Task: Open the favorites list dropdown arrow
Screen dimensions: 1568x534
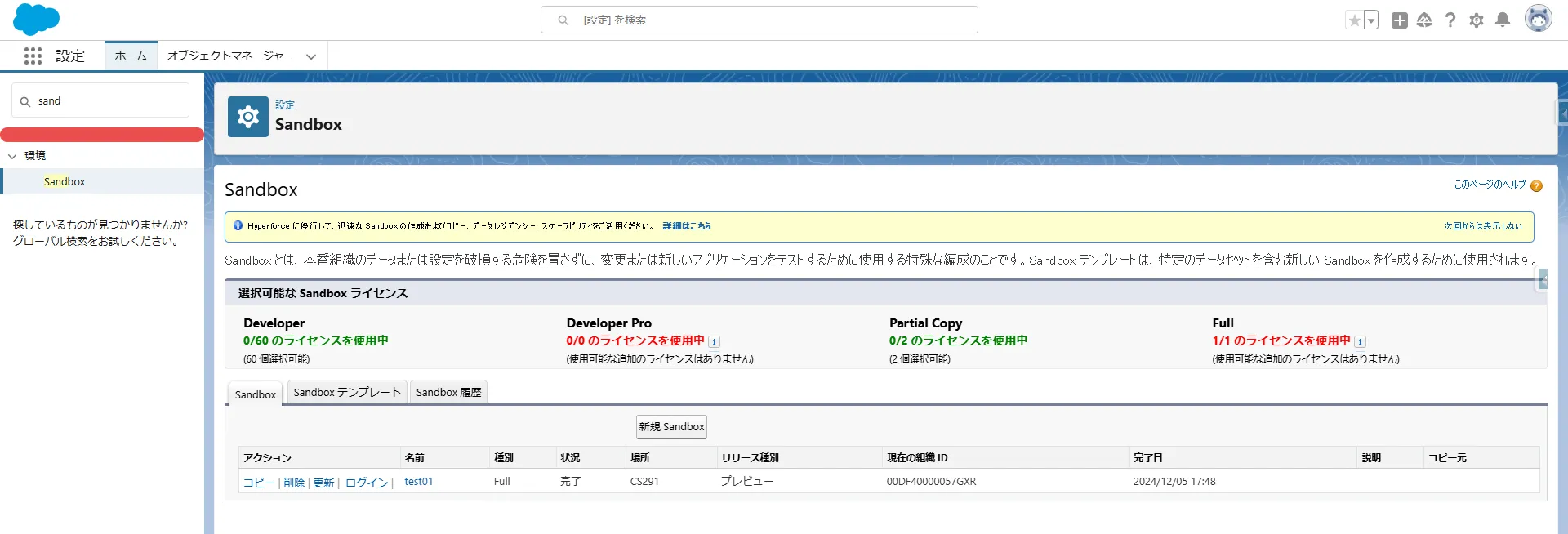Action: tap(1371, 20)
